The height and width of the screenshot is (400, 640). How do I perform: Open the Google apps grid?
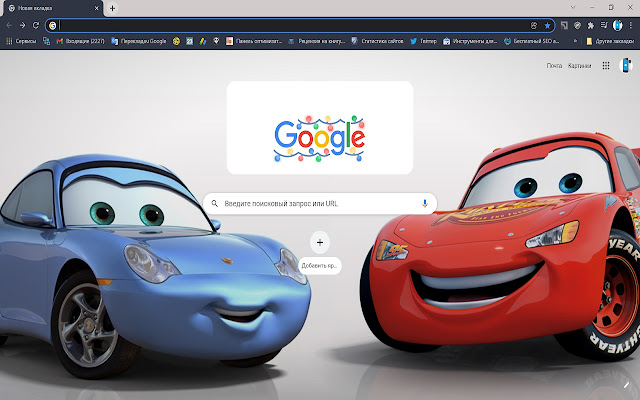(x=606, y=65)
